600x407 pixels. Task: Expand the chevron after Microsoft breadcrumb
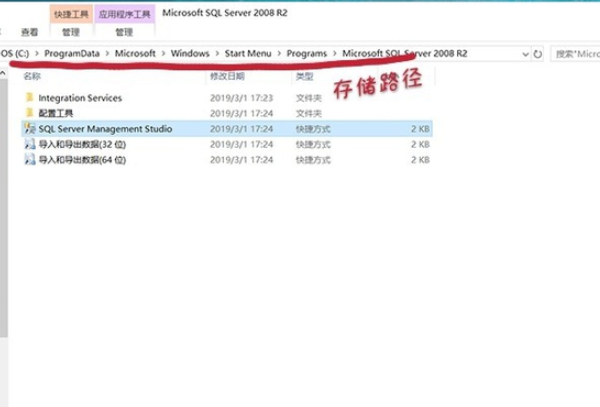click(x=163, y=54)
